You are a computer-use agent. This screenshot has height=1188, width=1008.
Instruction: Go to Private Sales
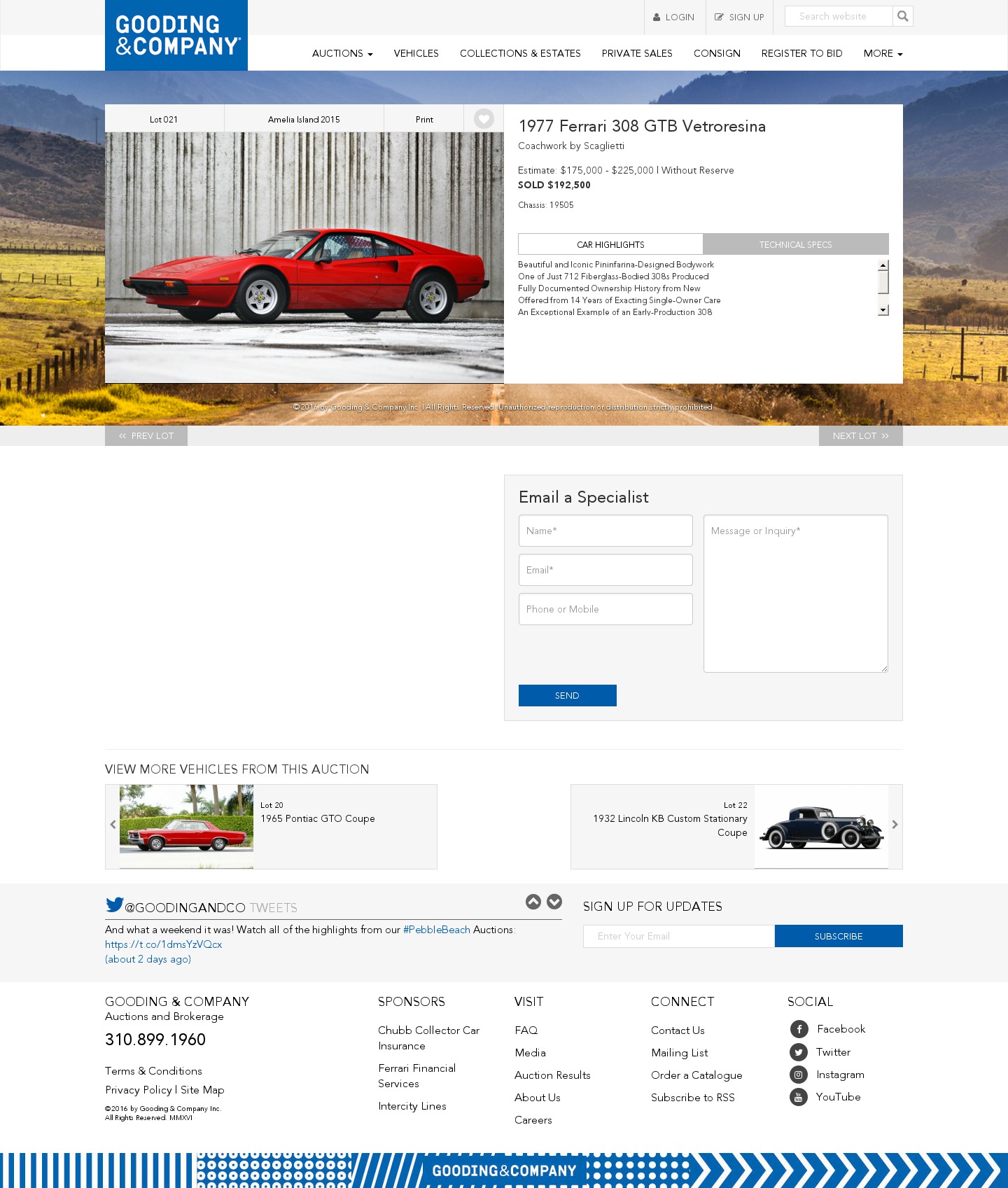tap(637, 53)
